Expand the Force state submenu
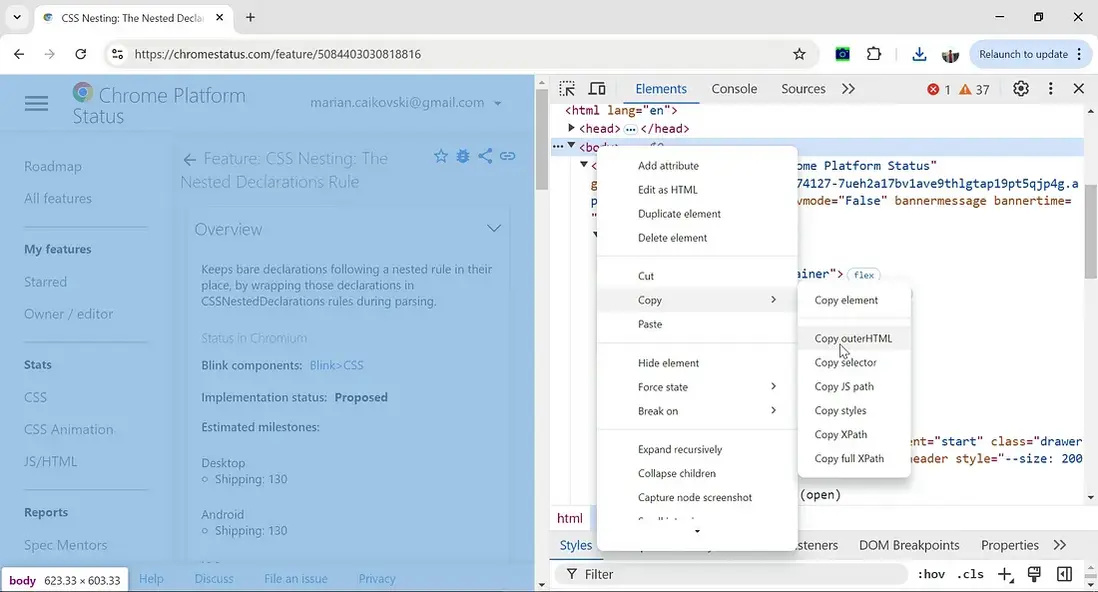Image resolution: width=1098 pixels, height=592 pixels. tap(697, 387)
